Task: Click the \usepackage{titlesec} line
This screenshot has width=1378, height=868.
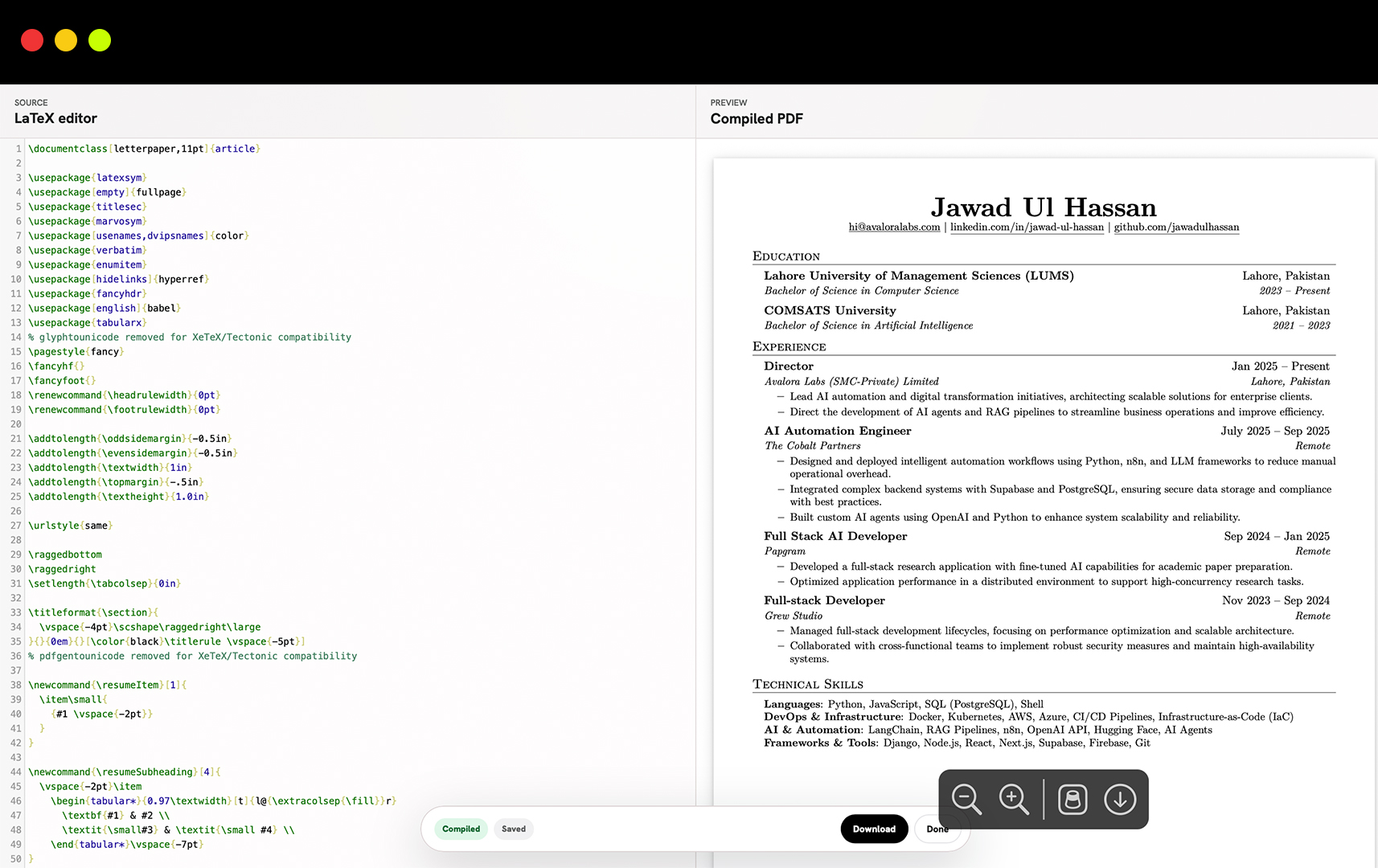Action: [88, 207]
